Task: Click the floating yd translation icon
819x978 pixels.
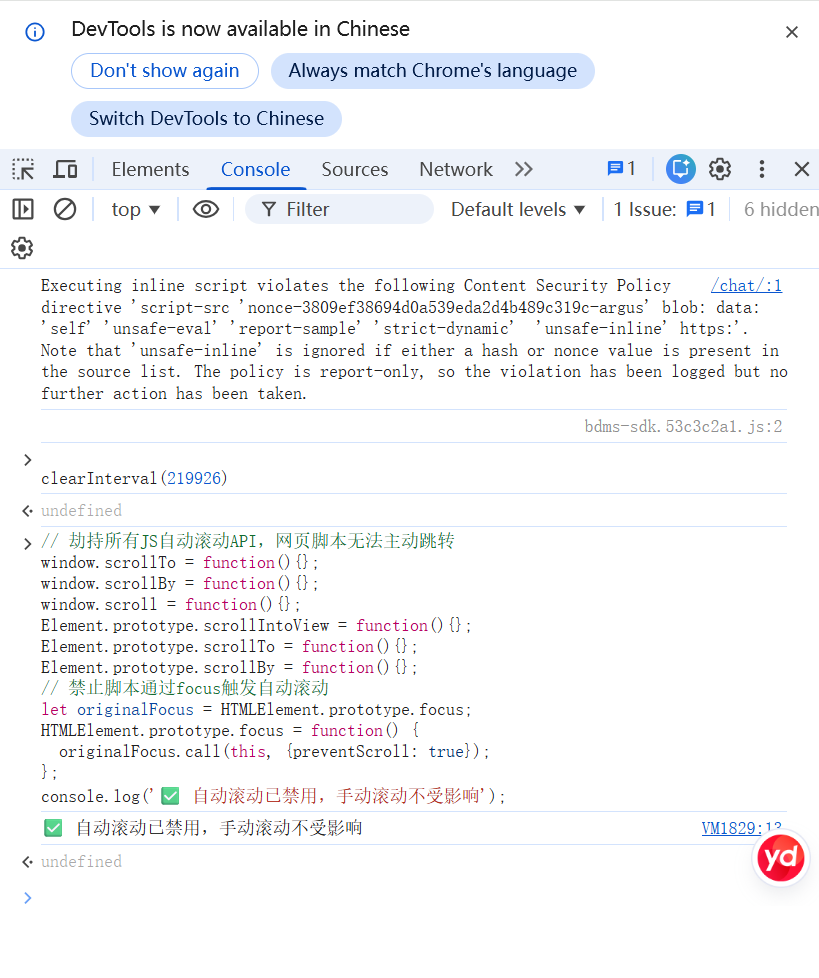Action: pos(780,858)
